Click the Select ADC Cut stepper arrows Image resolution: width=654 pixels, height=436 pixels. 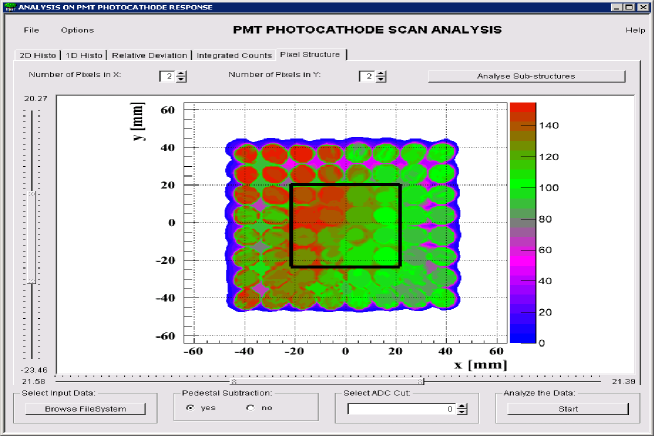(464, 409)
